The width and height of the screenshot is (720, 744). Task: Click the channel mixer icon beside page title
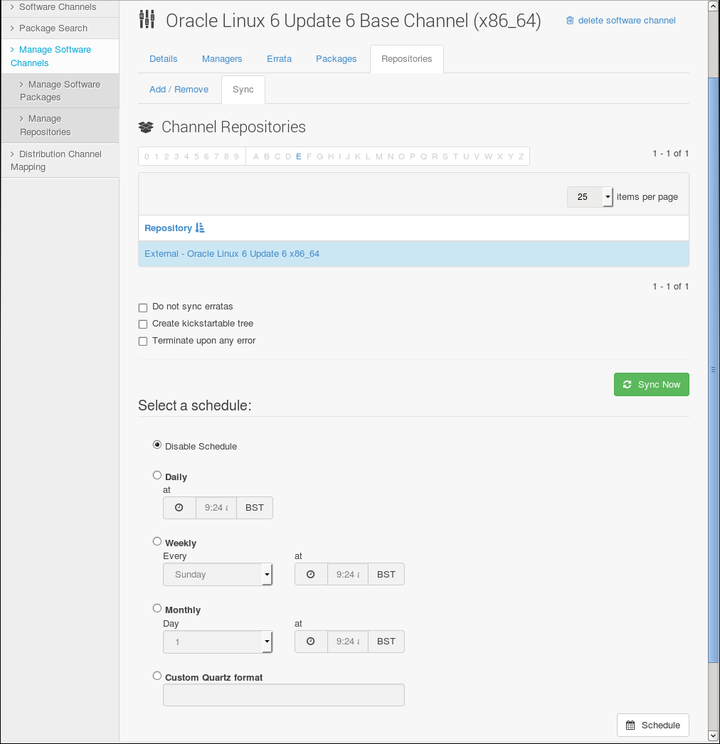pyautogui.click(x=147, y=19)
